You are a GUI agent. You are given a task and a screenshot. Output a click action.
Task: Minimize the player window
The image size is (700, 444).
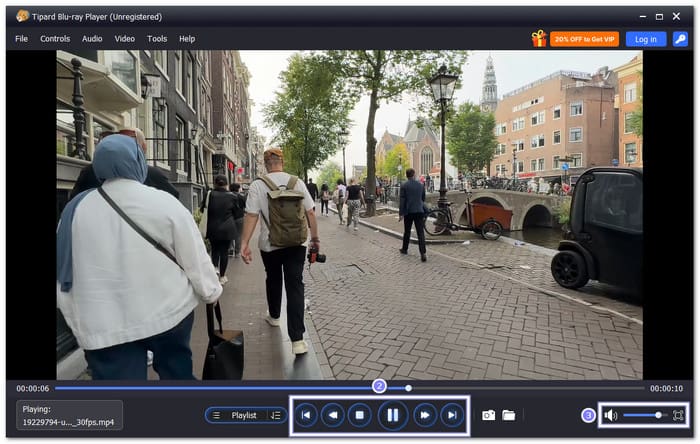[643, 17]
